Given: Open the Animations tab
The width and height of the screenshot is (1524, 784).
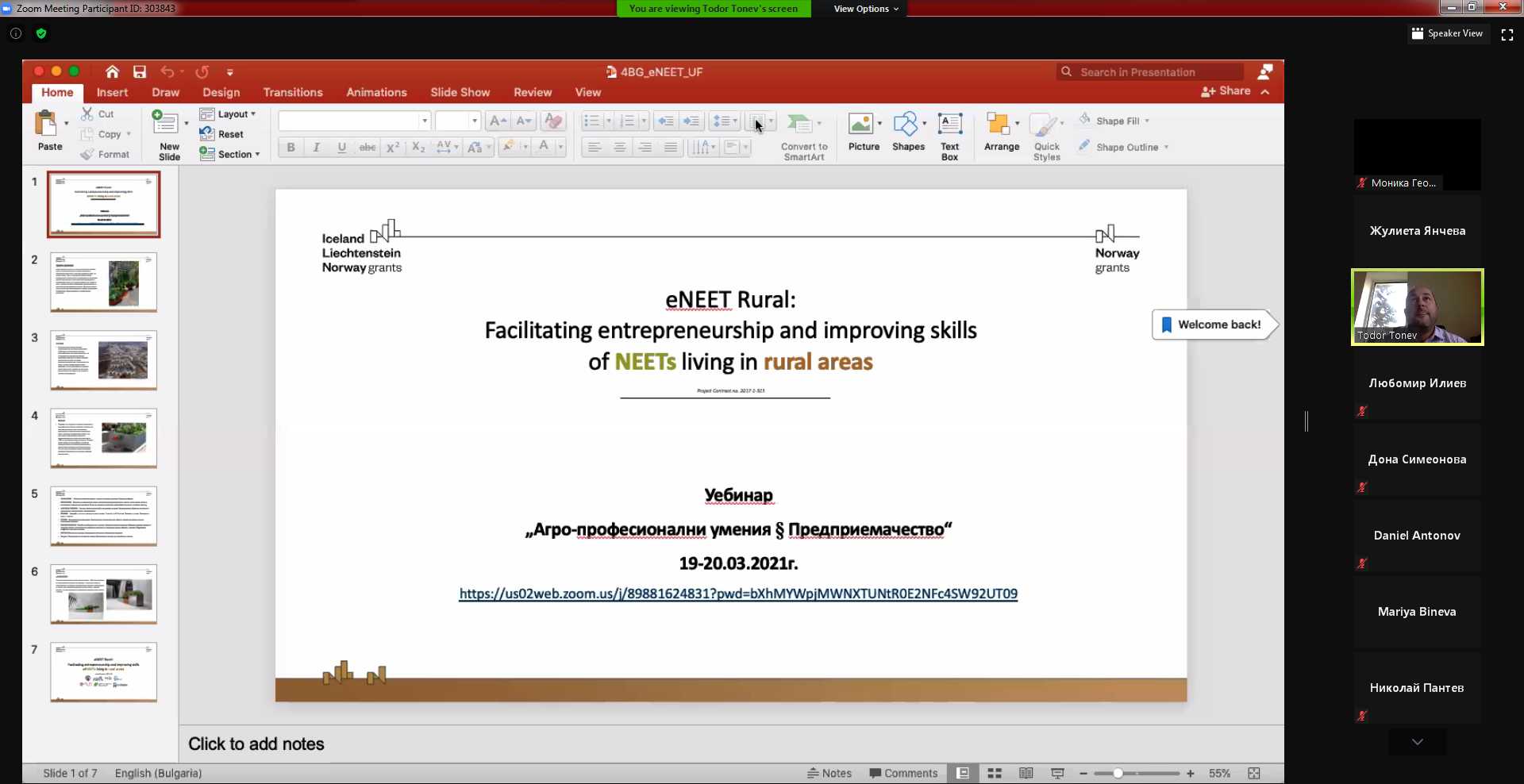Looking at the screenshot, I should tap(376, 92).
